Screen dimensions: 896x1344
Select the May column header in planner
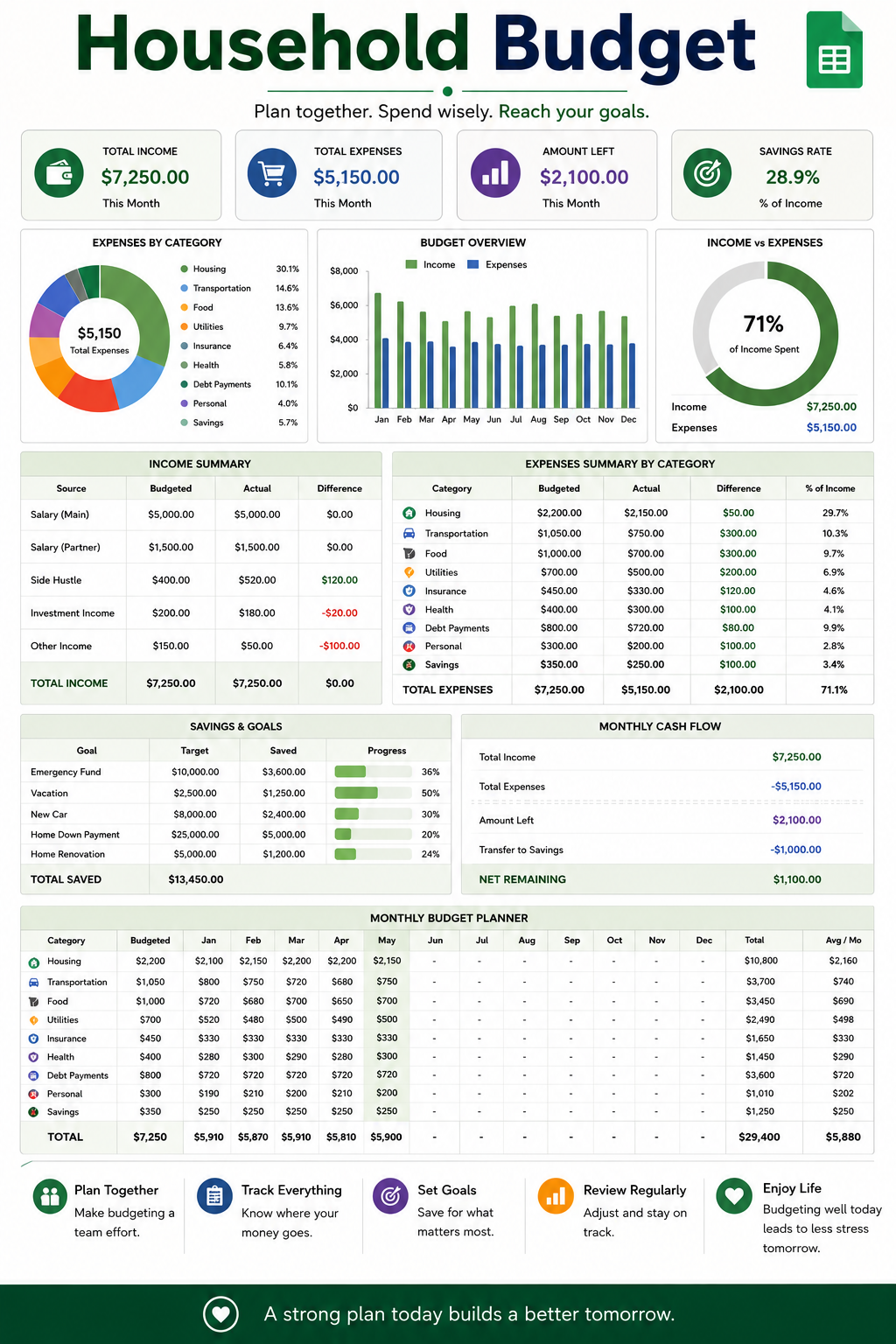tap(387, 940)
